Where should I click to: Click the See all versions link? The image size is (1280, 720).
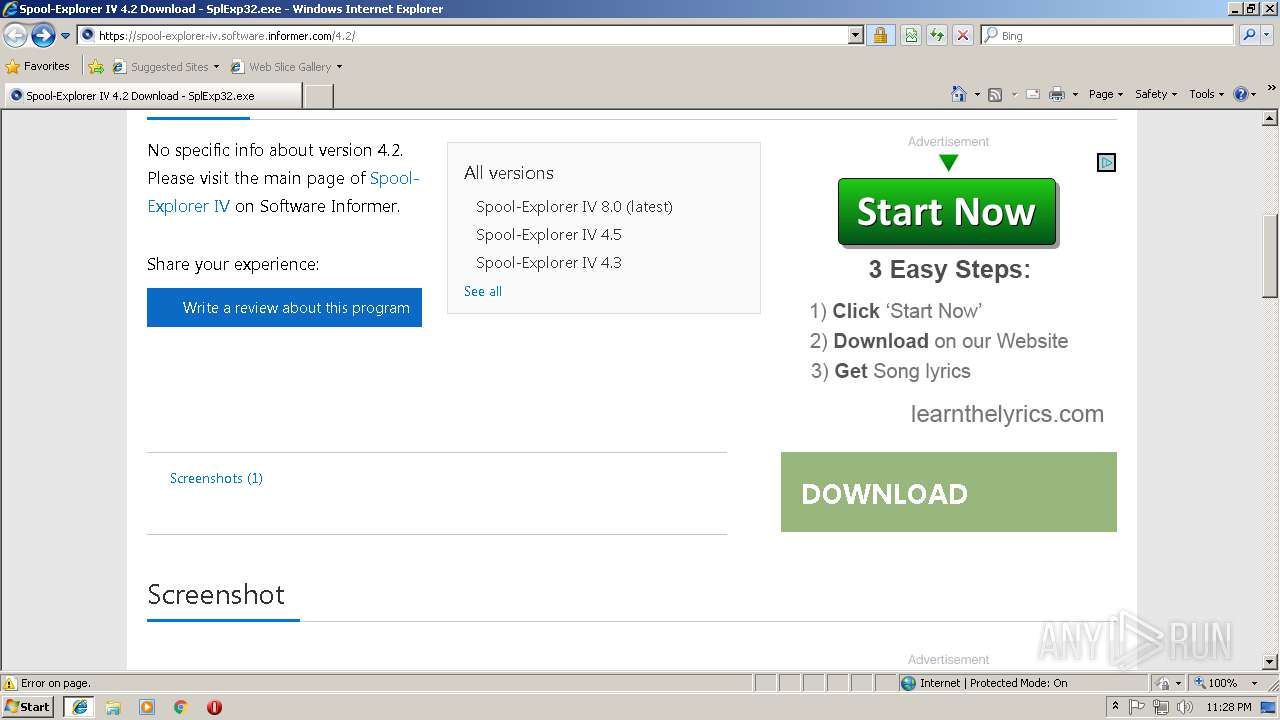(x=483, y=291)
